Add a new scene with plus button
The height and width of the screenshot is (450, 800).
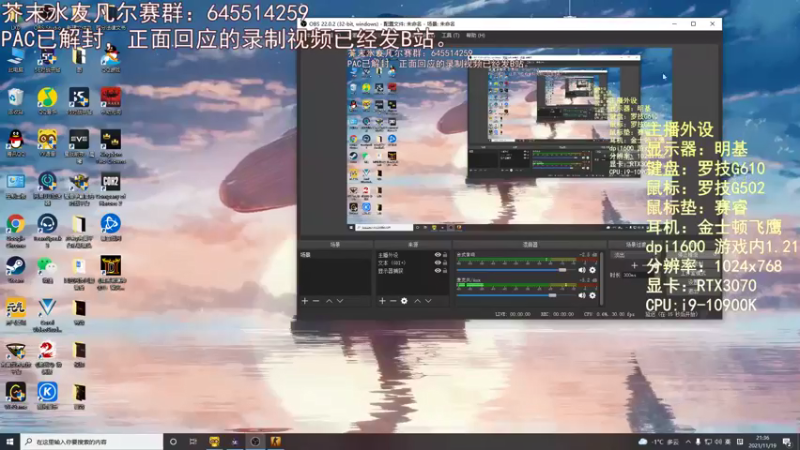305,301
